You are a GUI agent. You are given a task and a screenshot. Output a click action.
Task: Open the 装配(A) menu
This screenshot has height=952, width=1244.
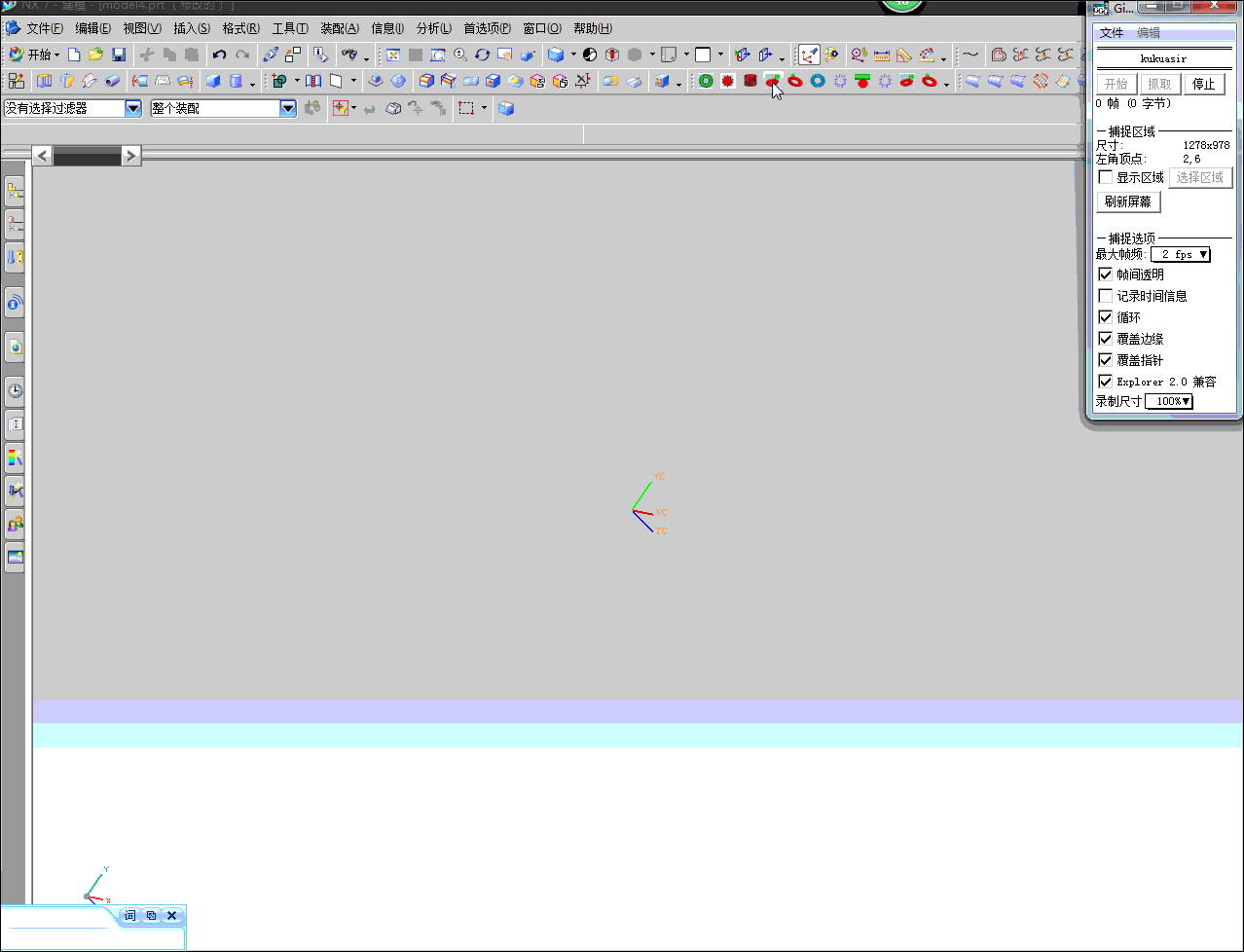point(340,28)
